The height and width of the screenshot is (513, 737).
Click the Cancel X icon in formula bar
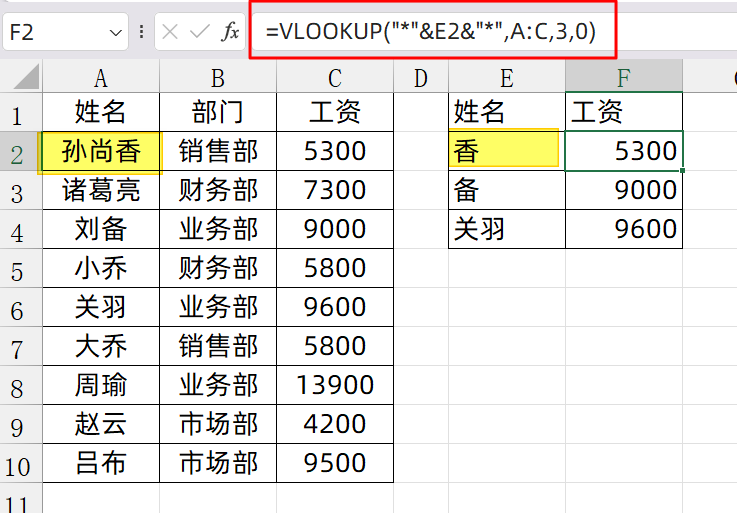(170, 32)
